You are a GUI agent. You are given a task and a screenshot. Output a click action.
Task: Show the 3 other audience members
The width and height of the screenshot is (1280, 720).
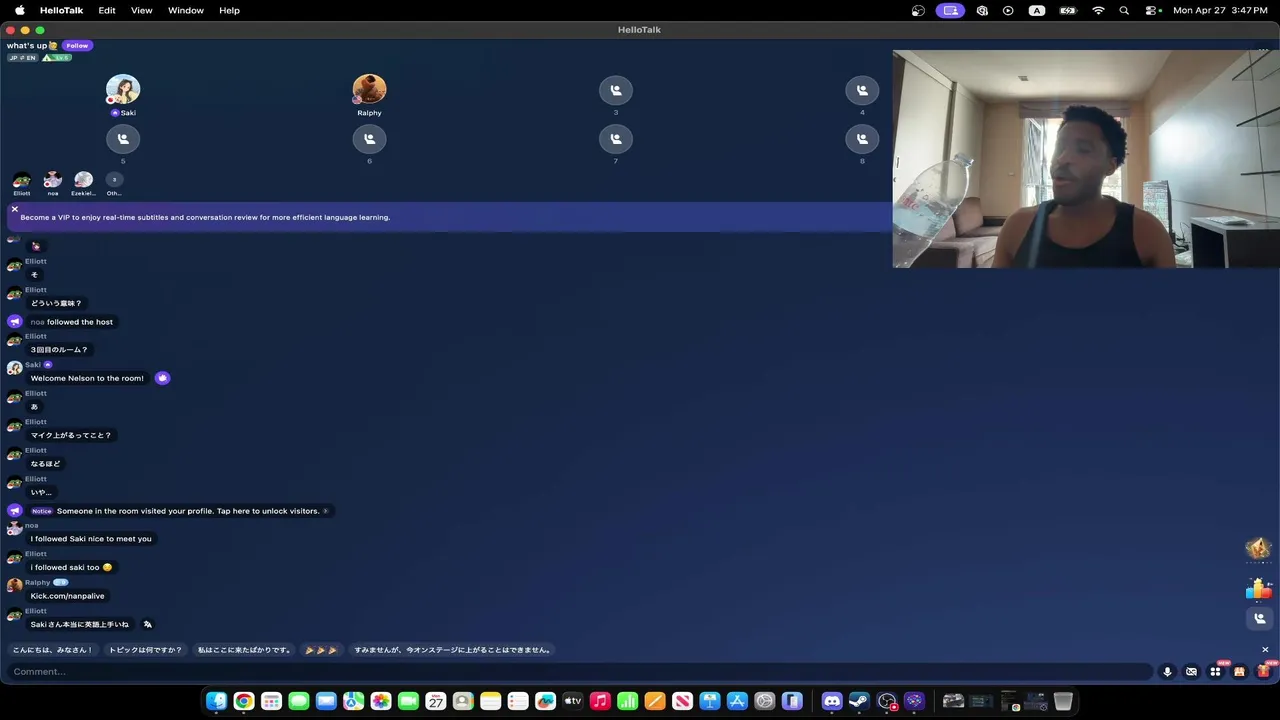(114, 180)
